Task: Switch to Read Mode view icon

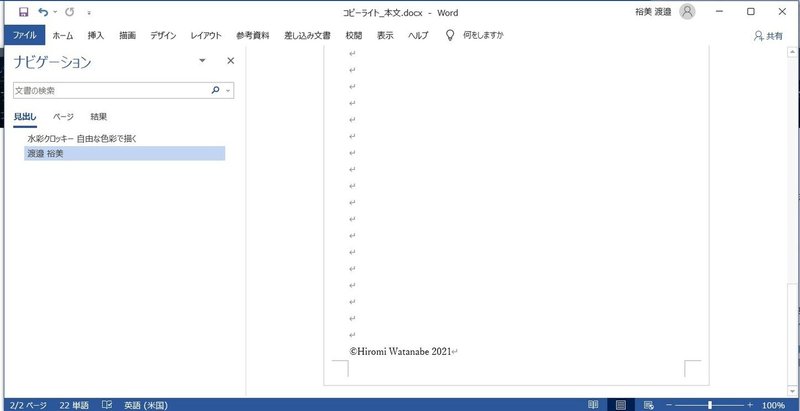Action: [x=593, y=405]
